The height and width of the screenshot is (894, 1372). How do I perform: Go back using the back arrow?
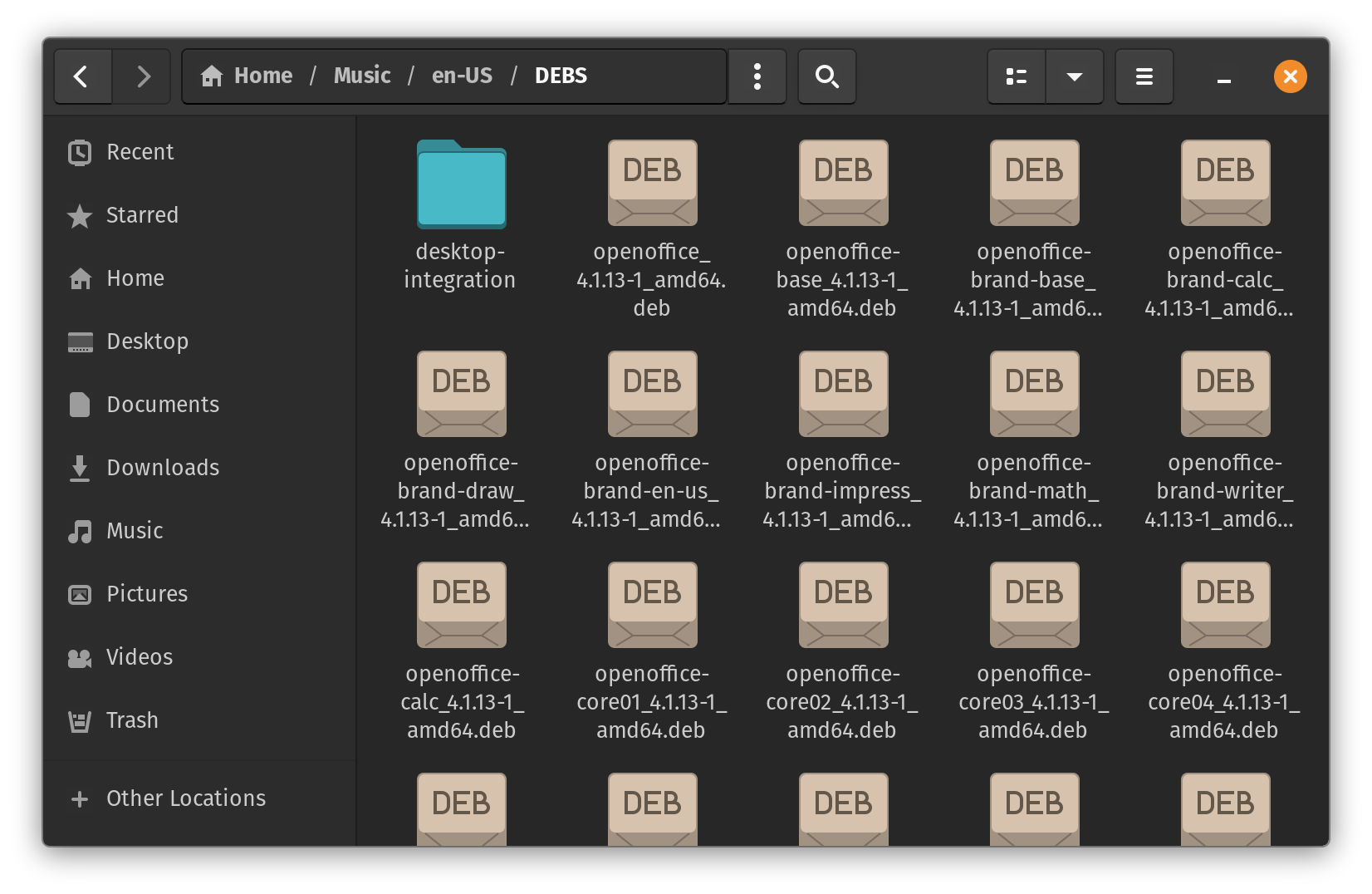(x=81, y=76)
